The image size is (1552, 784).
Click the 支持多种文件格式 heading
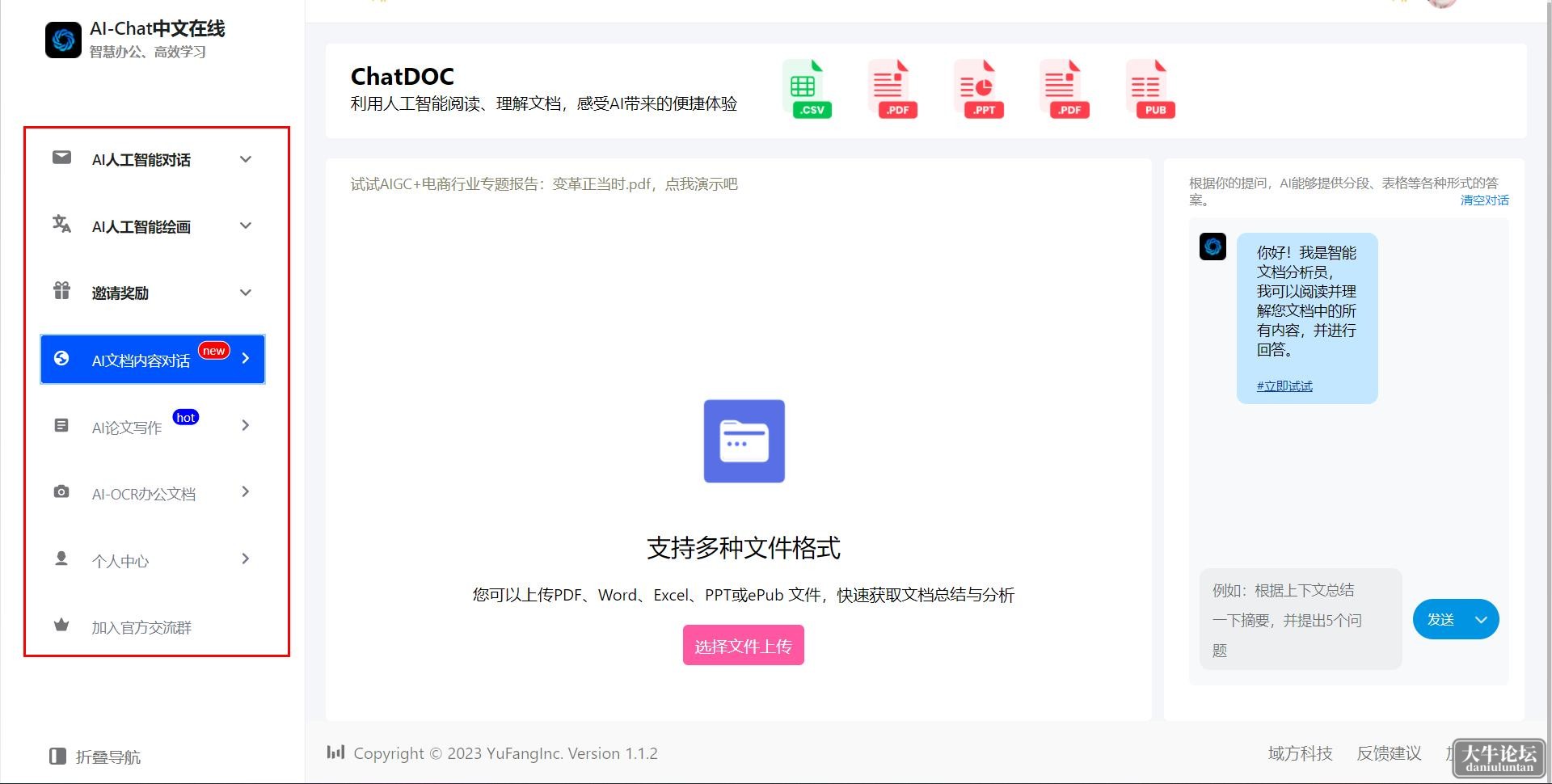tap(744, 548)
